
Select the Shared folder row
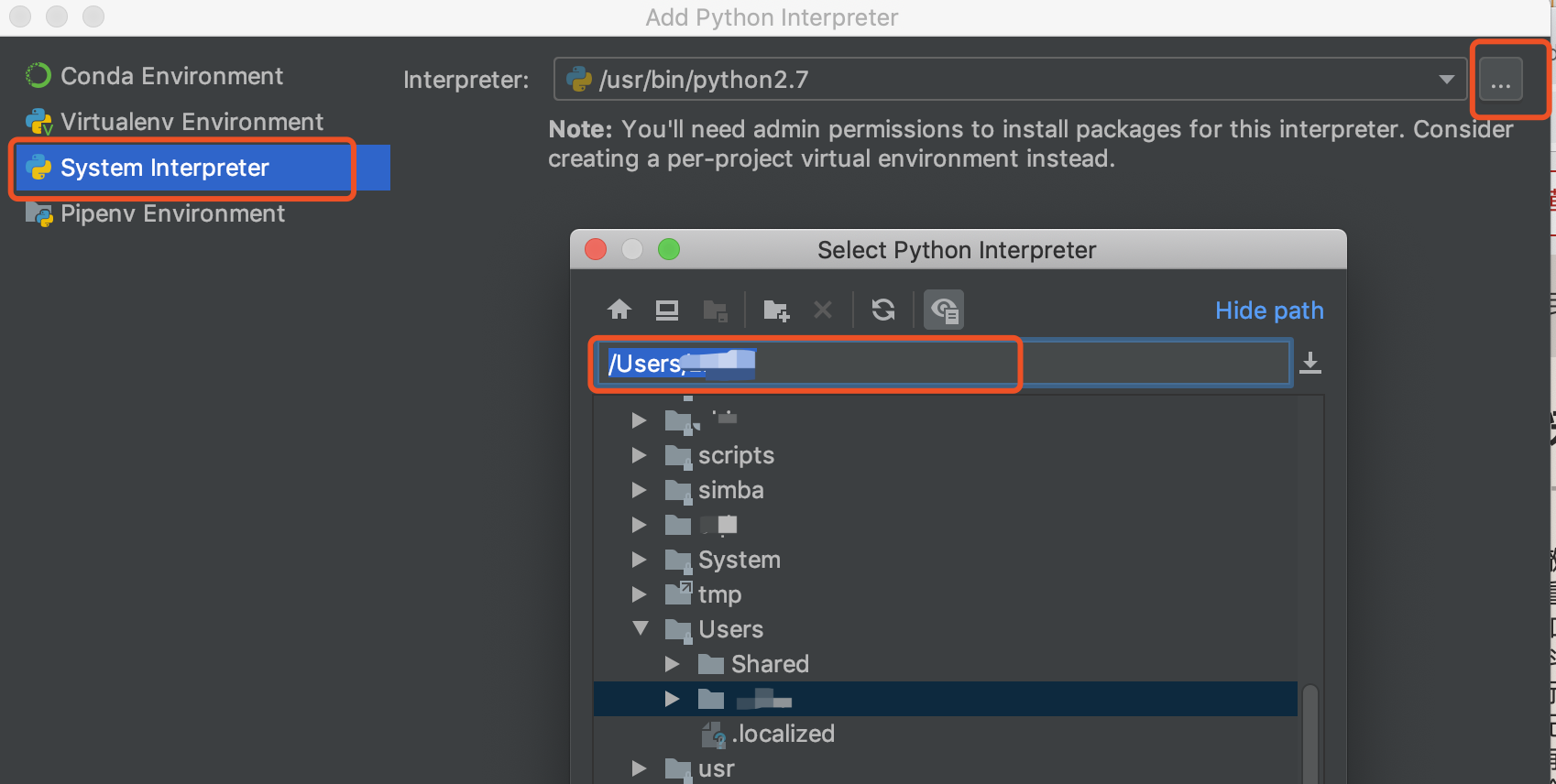pos(946,664)
